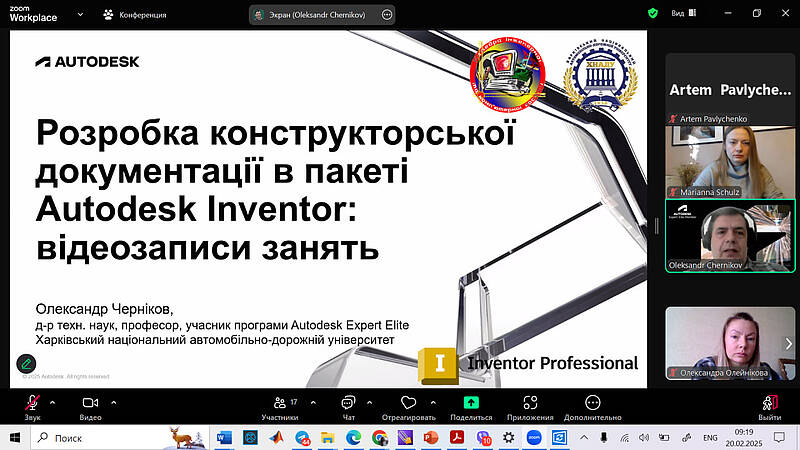Image resolution: width=800 pixels, height=450 pixels.
Task: Open the Zoom app icon in the taskbar
Action: (534, 438)
